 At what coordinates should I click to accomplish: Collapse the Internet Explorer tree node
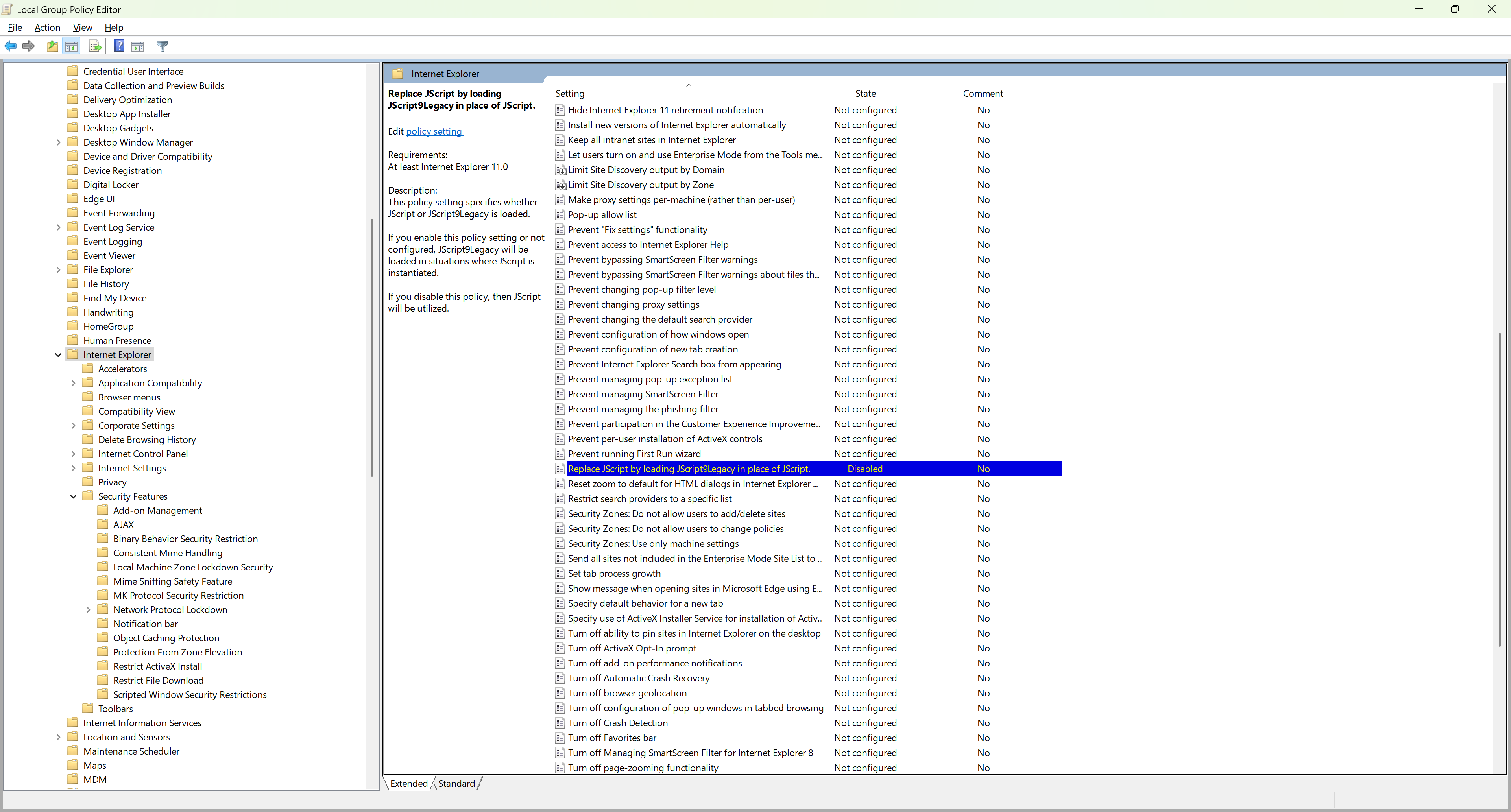(58, 354)
